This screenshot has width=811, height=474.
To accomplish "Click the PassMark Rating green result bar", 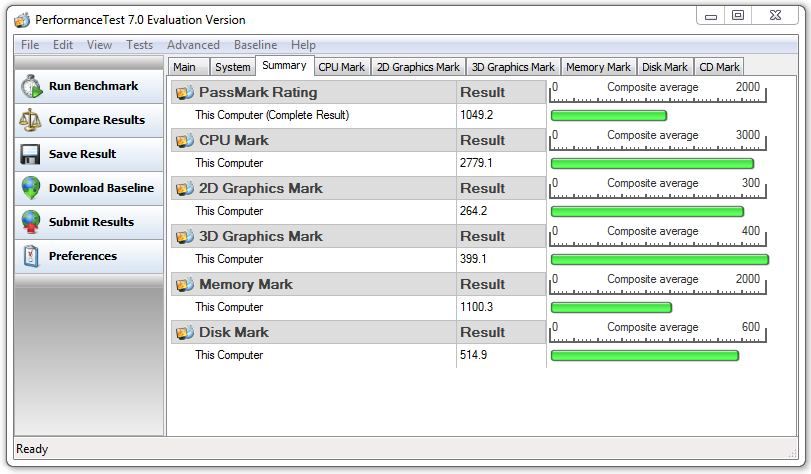I will tap(609, 115).
